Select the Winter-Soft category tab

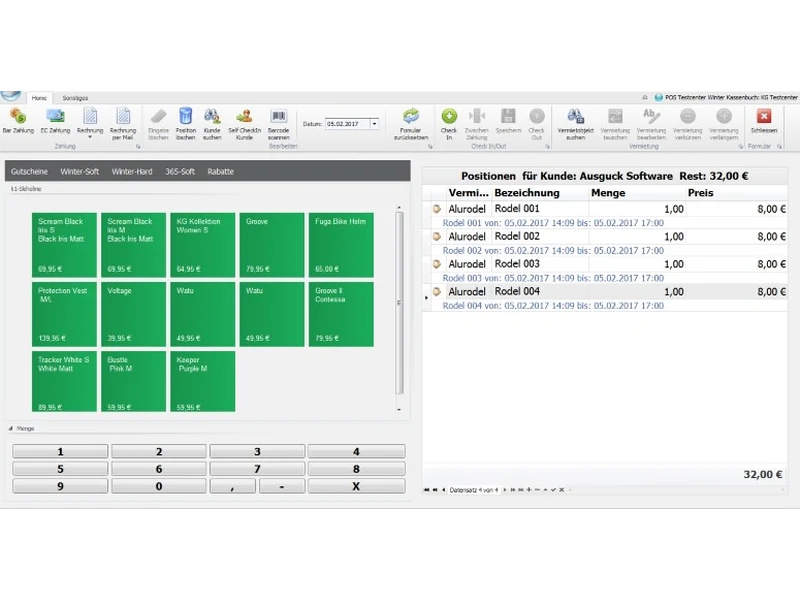coord(80,171)
